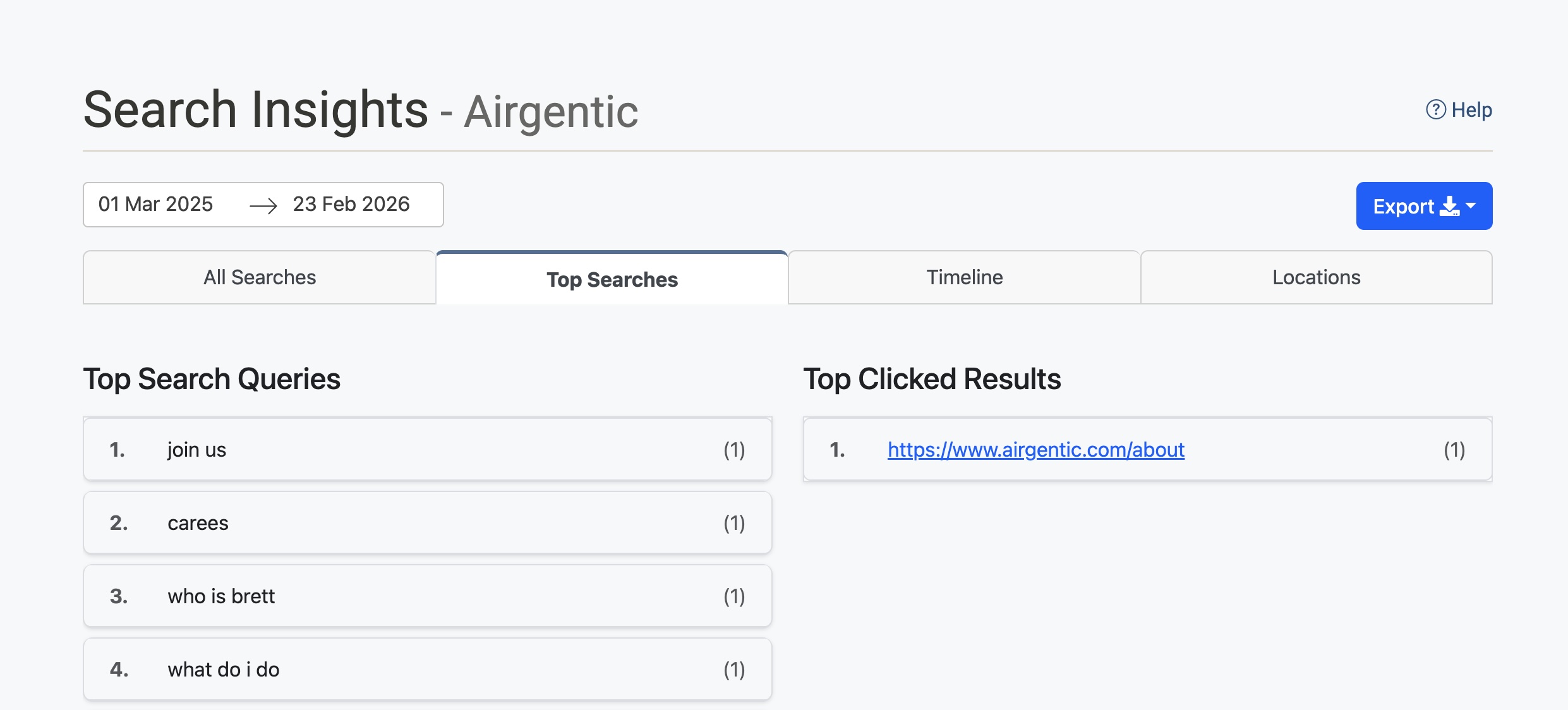Open the airgentic.com/about clicked result link
Image resolution: width=1568 pixels, height=710 pixels.
tap(1035, 449)
